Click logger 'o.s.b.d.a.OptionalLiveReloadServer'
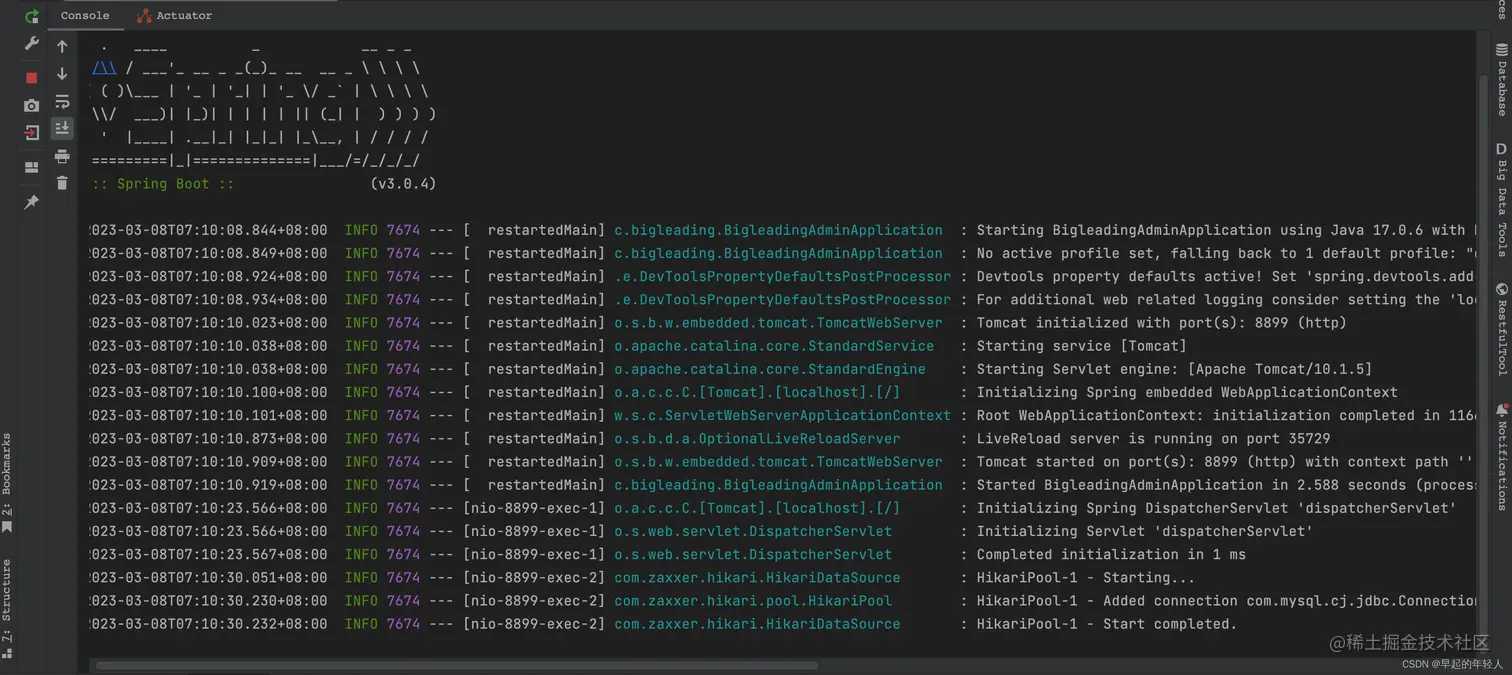The width and height of the screenshot is (1512, 675). tap(757, 438)
